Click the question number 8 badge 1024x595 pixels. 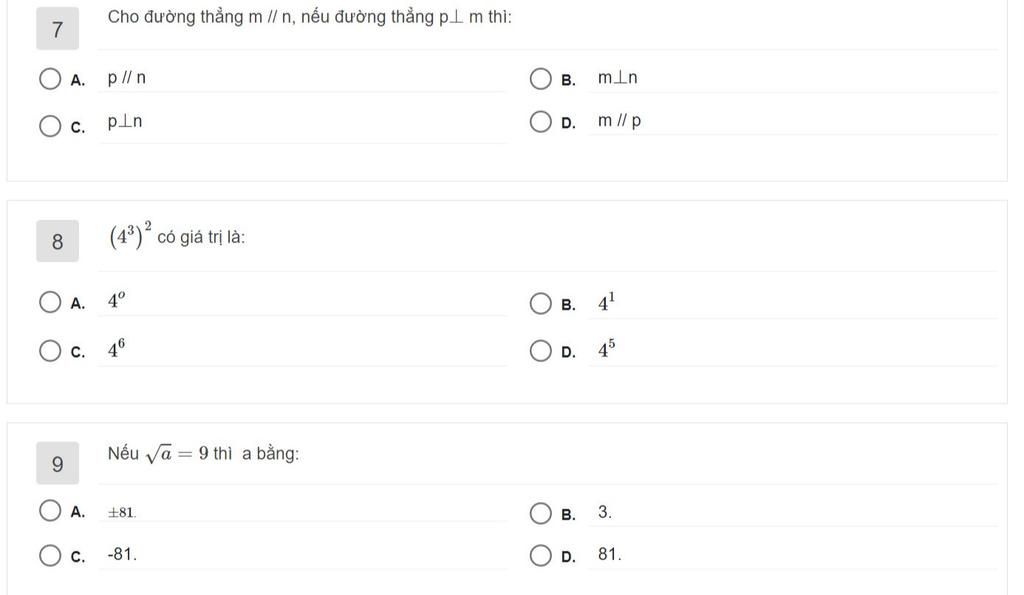(57, 241)
